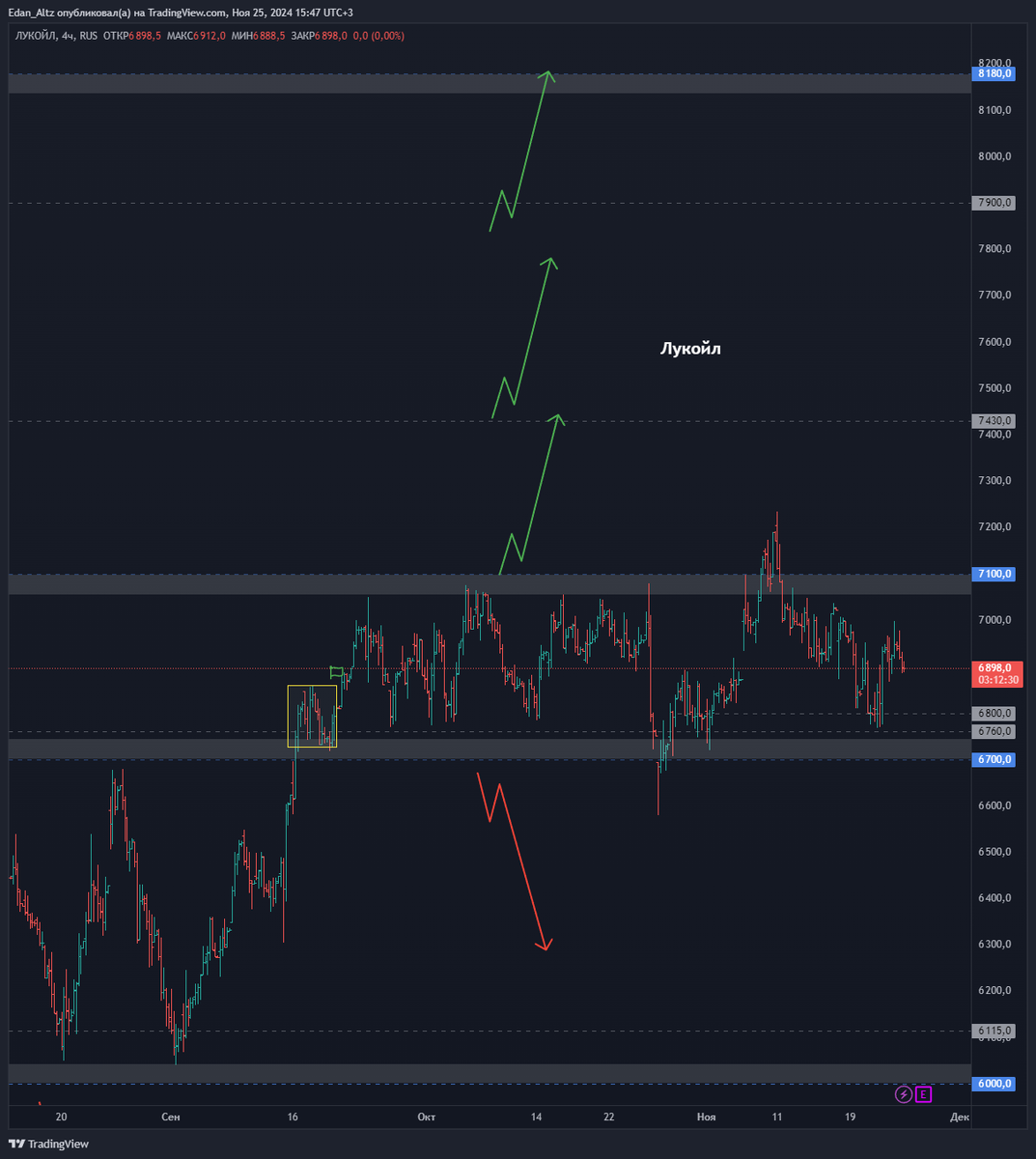Open the TradingView logo at the bottom
Image resolution: width=1036 pixels, height=1159 pixels.
click(49, 1144)
